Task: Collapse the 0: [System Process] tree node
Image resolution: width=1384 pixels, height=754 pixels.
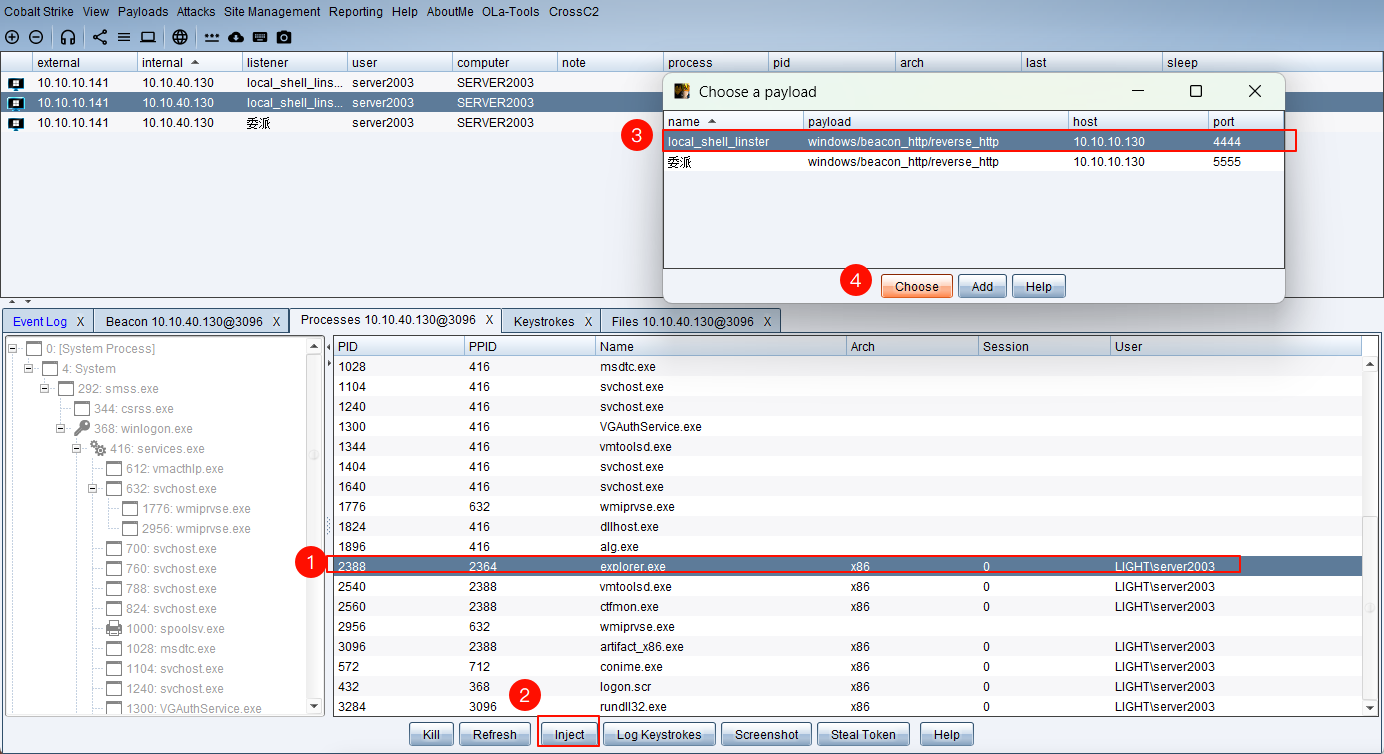Action: tap(13, 349)
